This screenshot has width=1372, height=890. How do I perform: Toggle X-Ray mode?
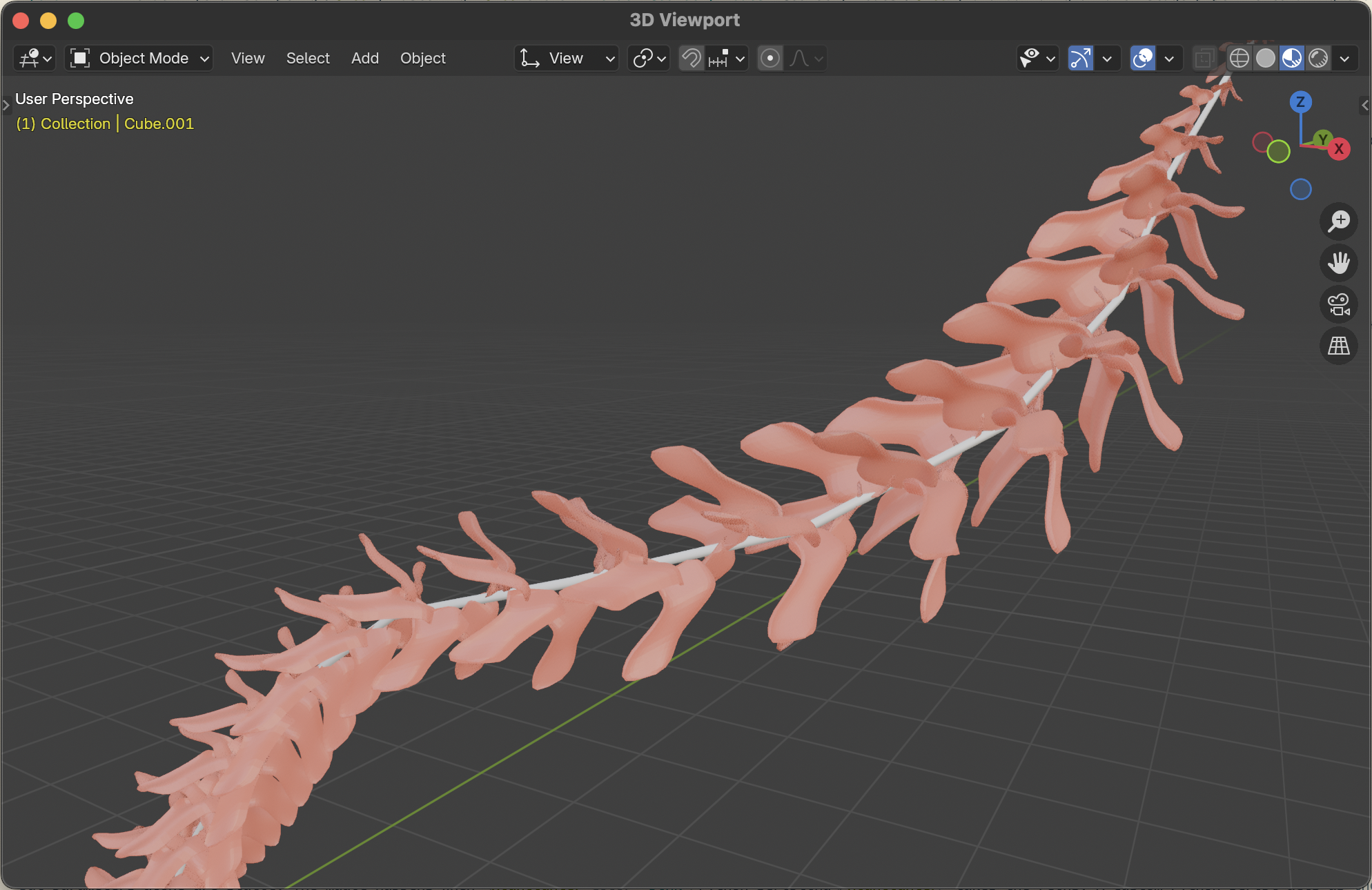click(1204, 58)
